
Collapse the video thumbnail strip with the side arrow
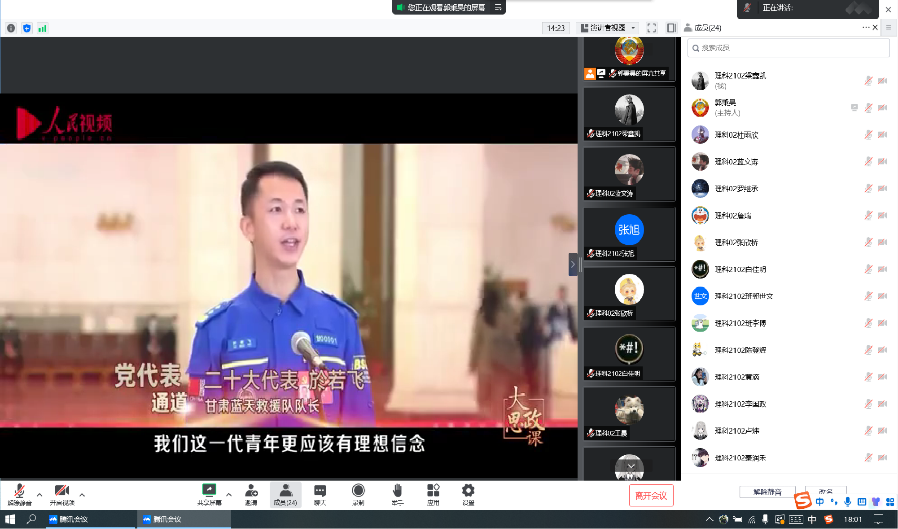pyautogui.click(x=573, y=264)
